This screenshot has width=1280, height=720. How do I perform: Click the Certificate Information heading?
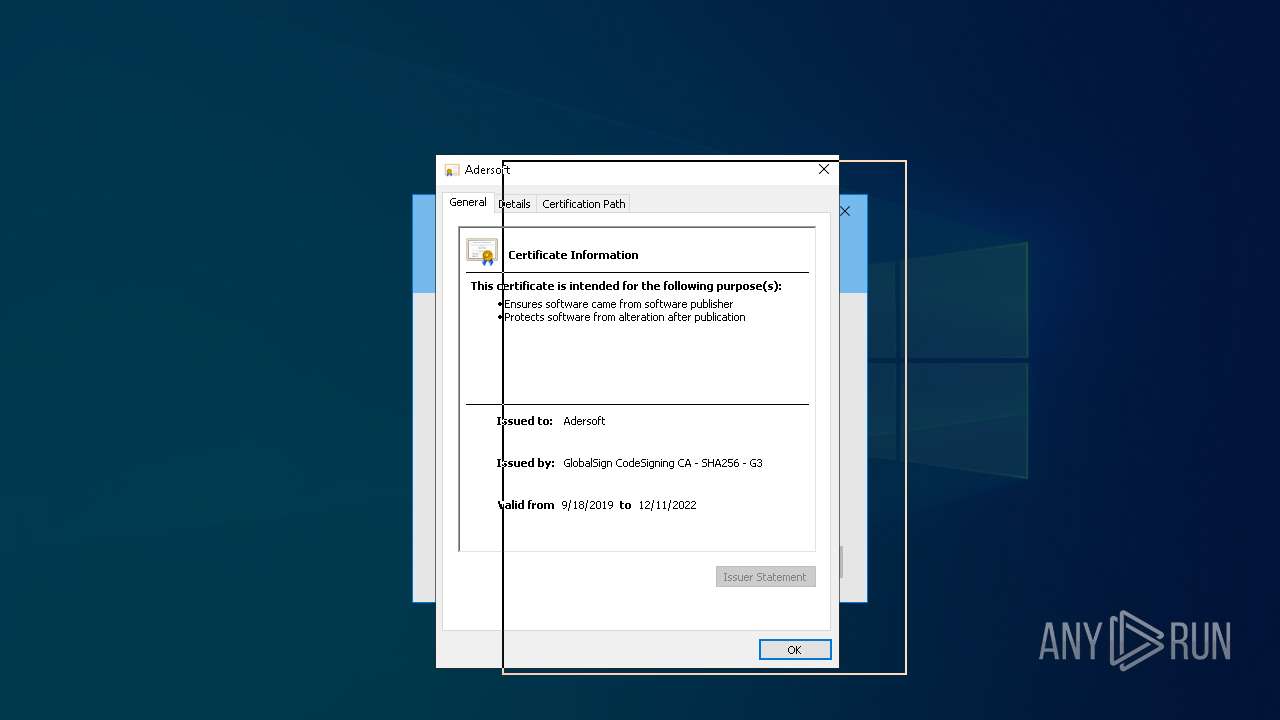point(573,255)
